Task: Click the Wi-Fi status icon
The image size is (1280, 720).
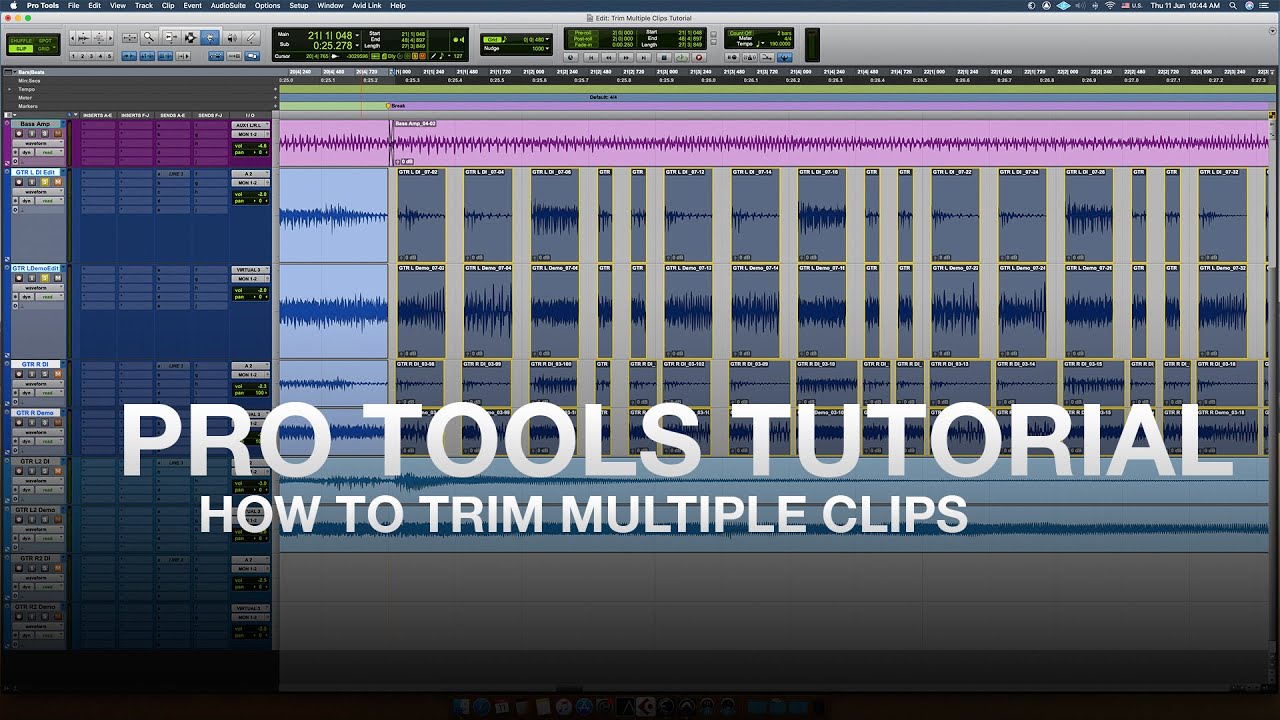Action: [x=1110, y=5]
